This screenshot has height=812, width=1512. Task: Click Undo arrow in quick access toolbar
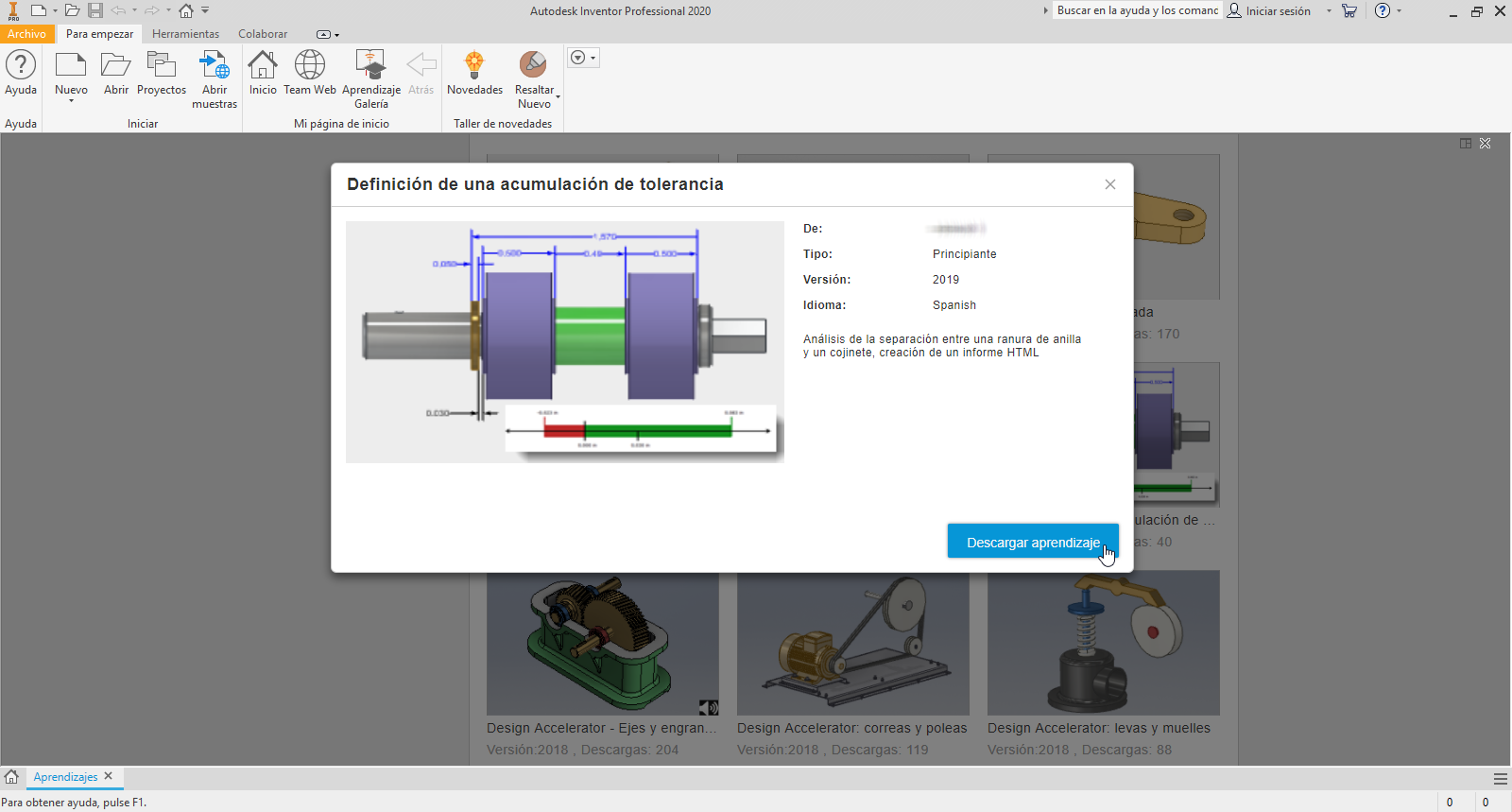pos(119,10)
